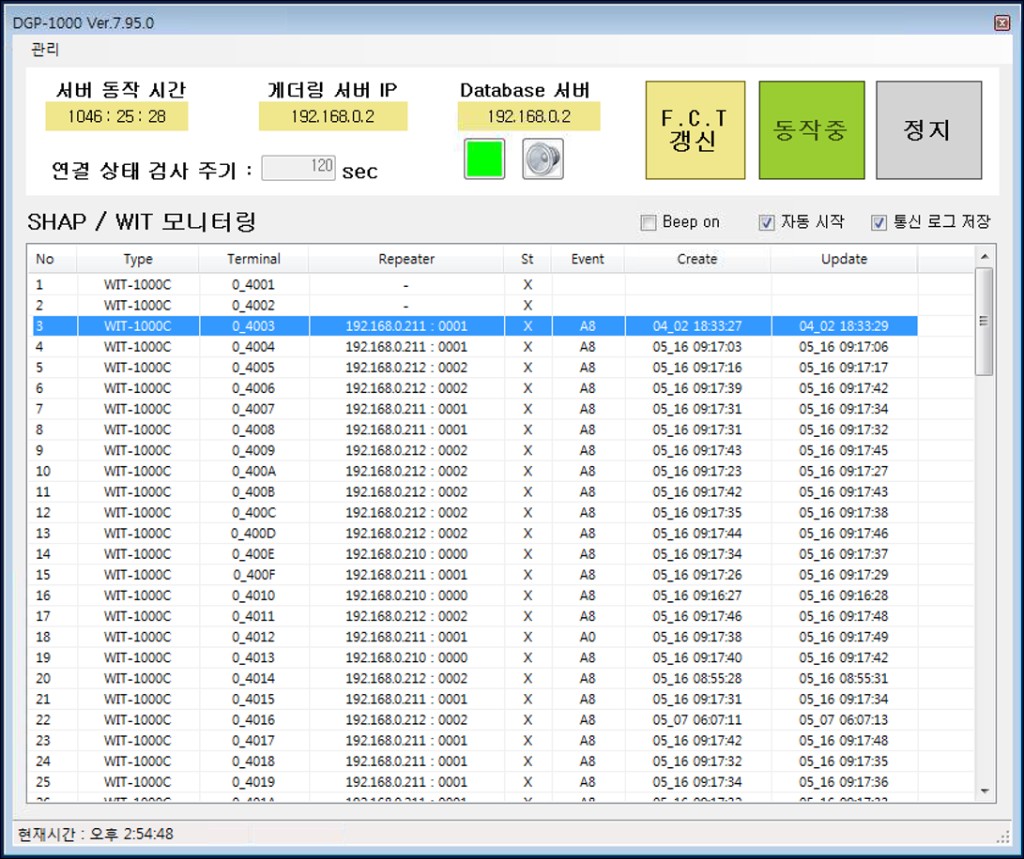Sort by the Update column header
1024x859 pixels.
pos(844,259)
